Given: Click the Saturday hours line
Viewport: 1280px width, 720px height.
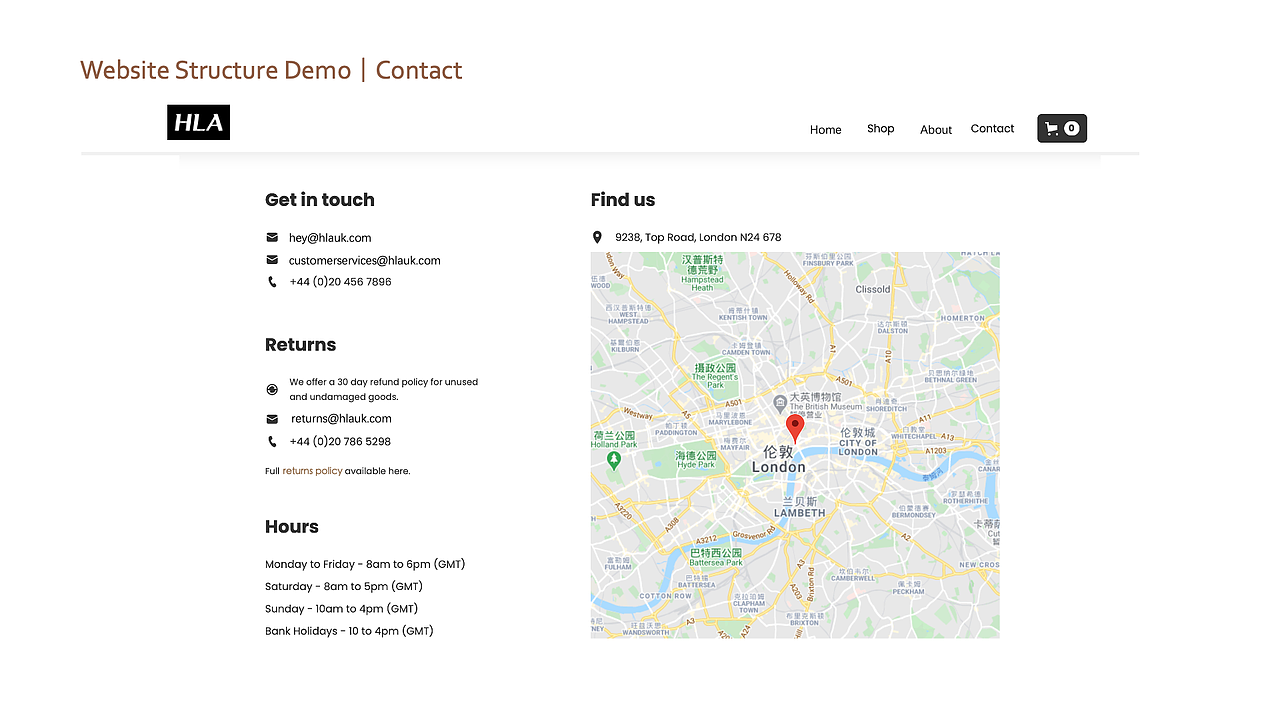Looking at the screenshot, I should 344,587.
